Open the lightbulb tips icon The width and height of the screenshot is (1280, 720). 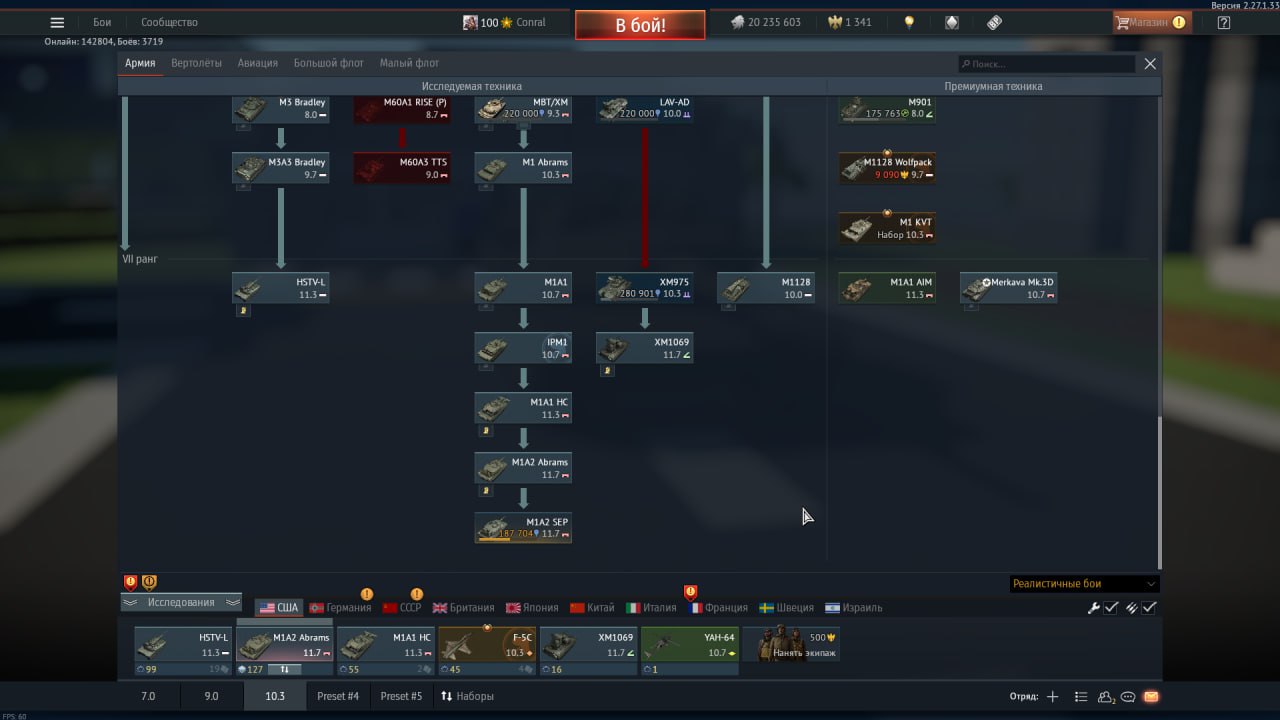click(x=909, y=22)
